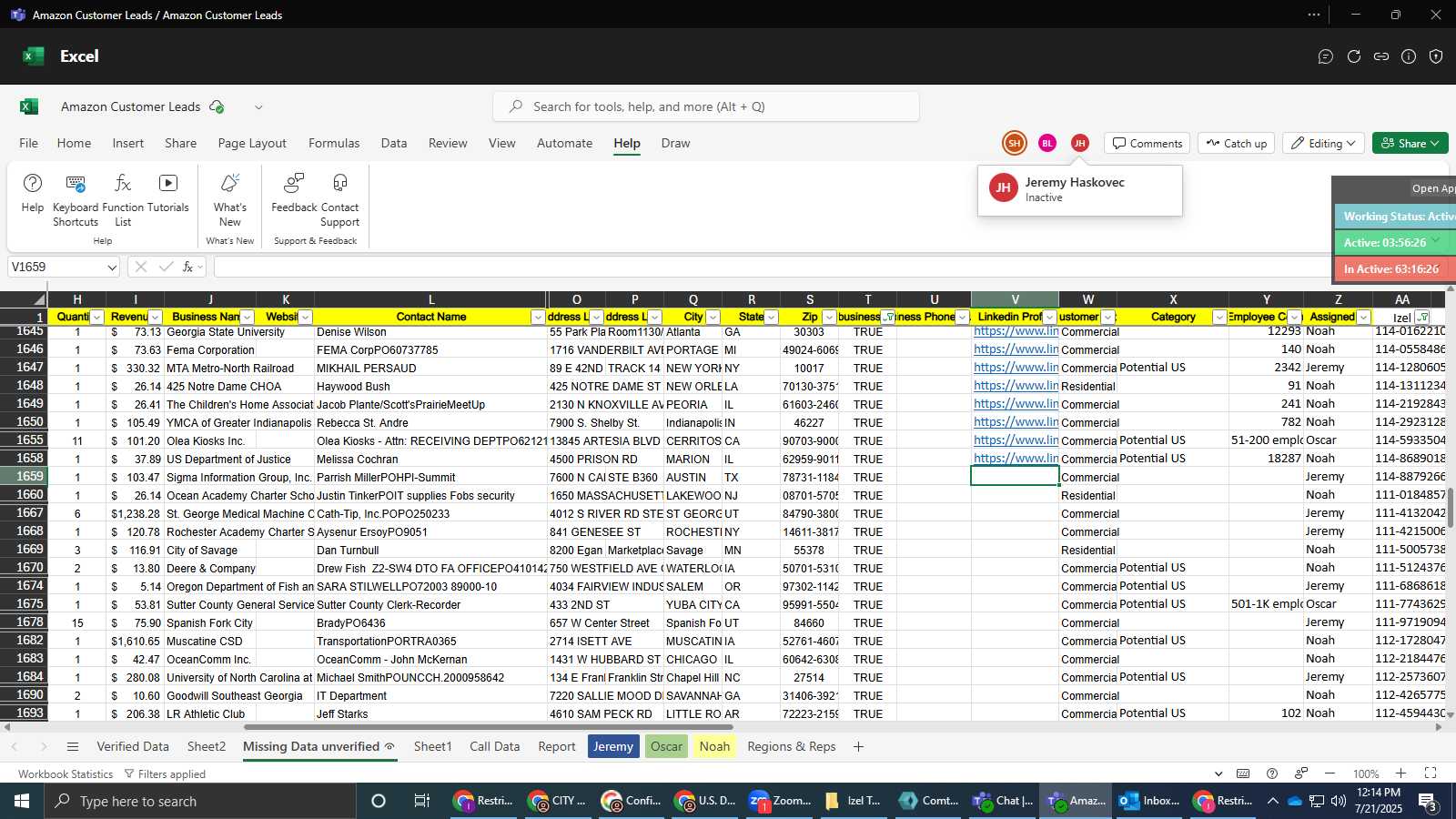The image size is (1456, 819).
Task: Click the Windows taskbar search box
Action: click(200, 801)
